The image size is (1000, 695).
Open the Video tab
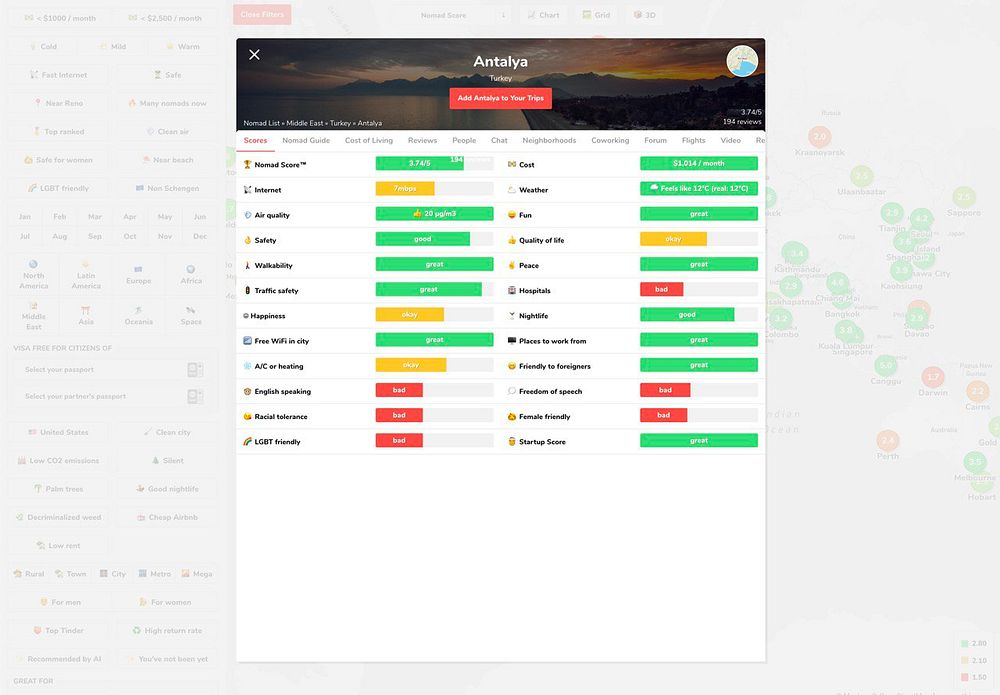[731, 140]
